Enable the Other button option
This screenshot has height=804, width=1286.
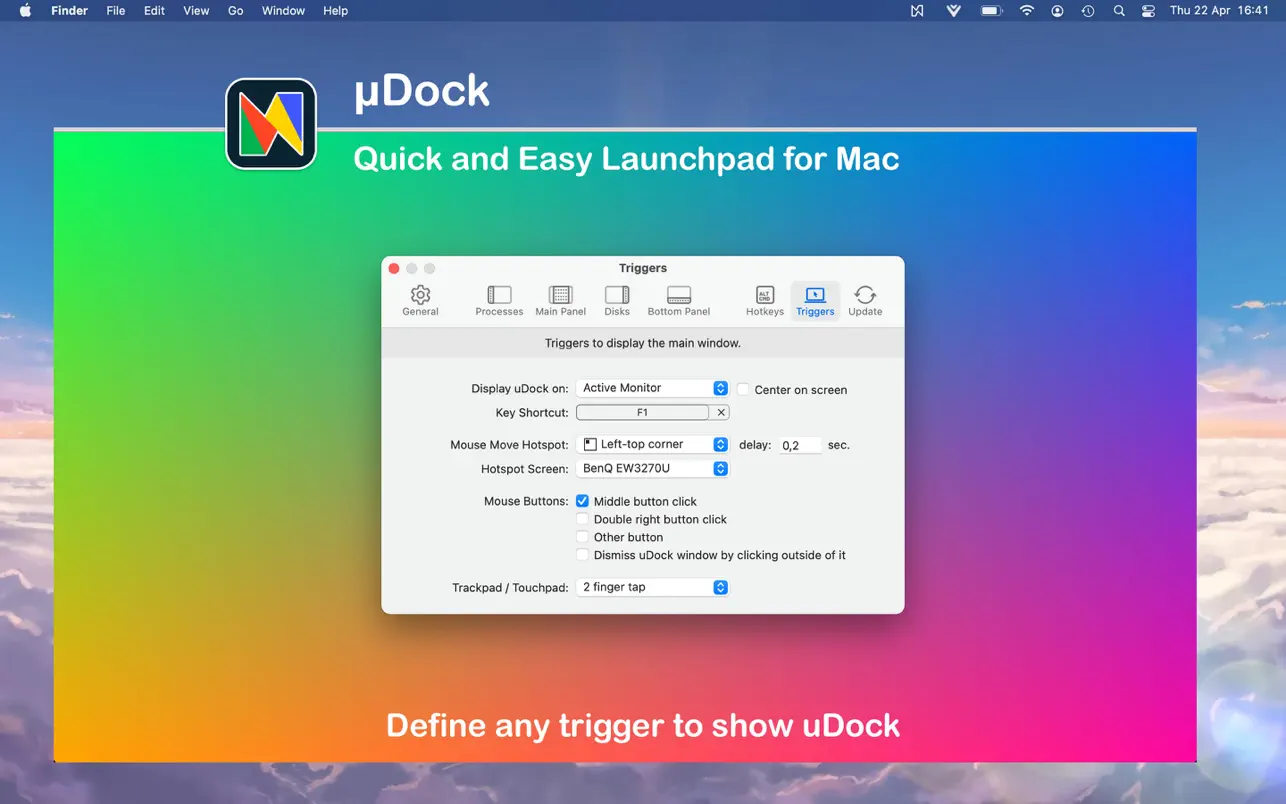(582, 537)
